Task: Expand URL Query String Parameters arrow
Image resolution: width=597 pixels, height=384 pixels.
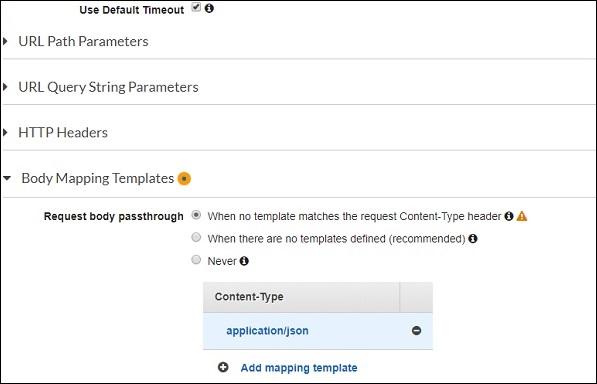Action: (x=5, y=87)
